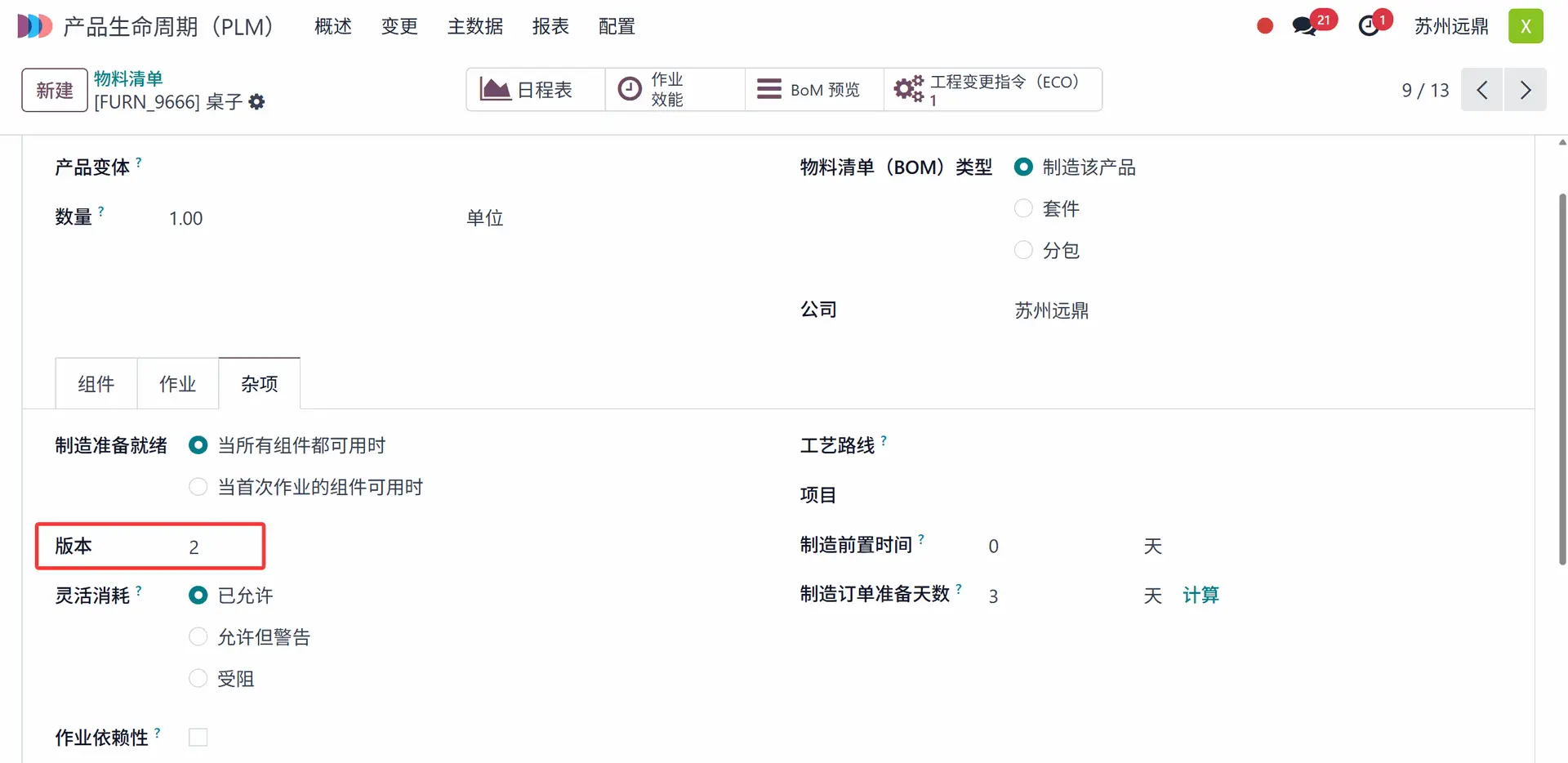Open the 苏州远鼎 company switcher
This screenshot has height=763, width=1568.
[x=1450, y=26]
